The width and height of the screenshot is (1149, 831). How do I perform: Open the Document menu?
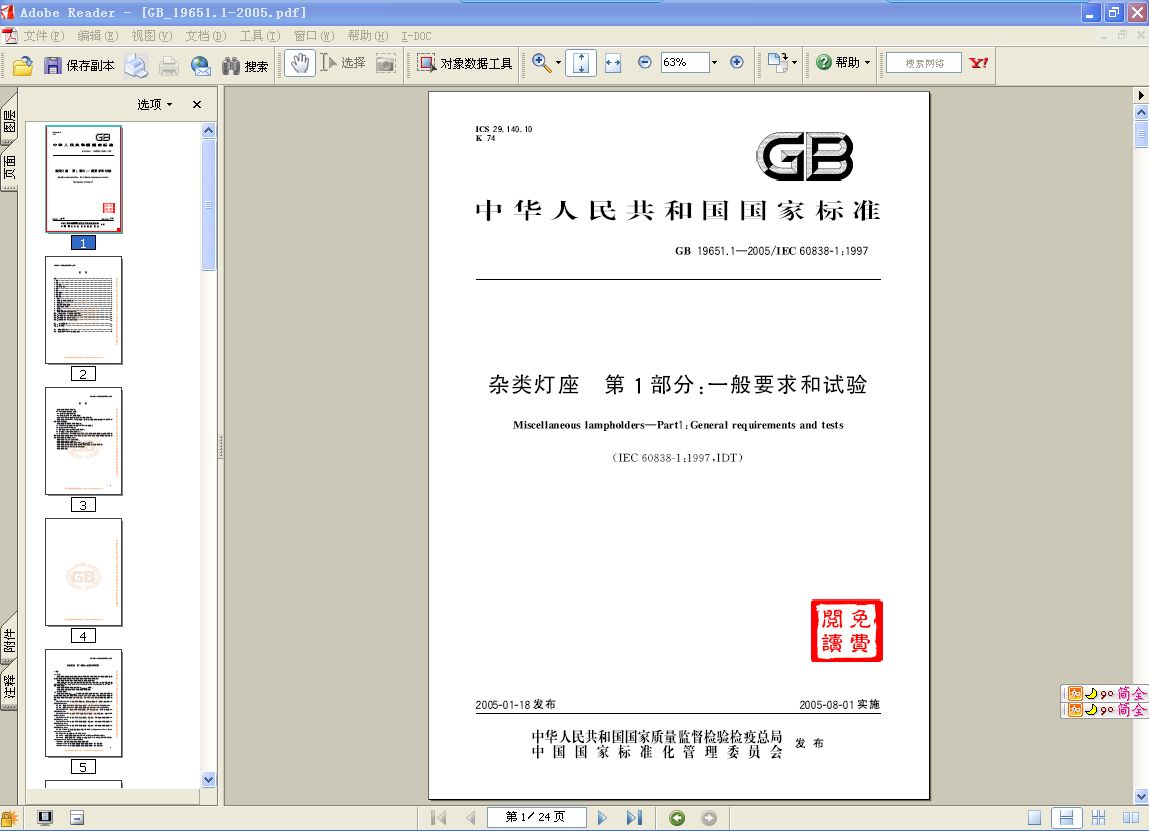tap(205, 35)
